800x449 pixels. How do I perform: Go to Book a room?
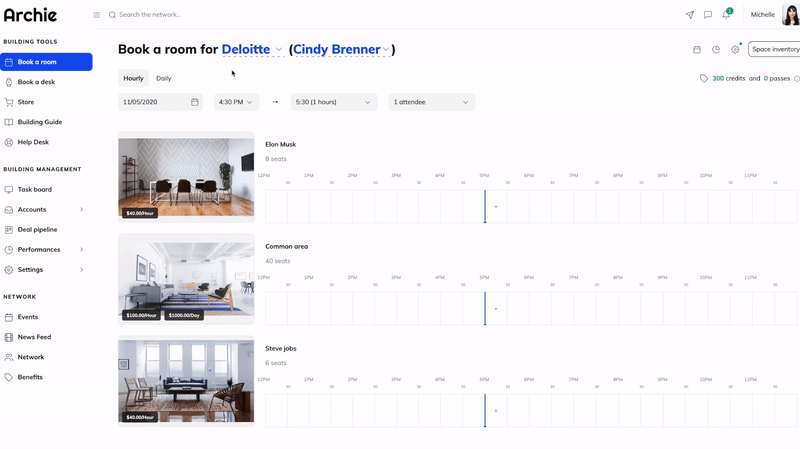coord(46,62)
